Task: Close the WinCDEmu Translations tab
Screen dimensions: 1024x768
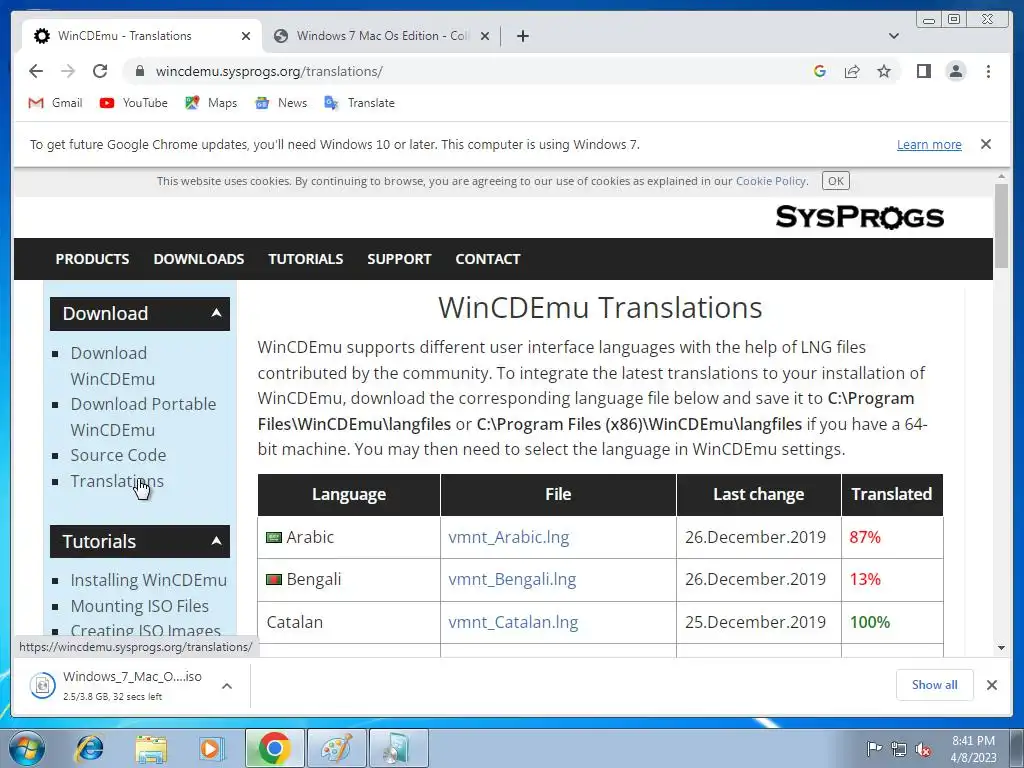Action: [246, 36]
